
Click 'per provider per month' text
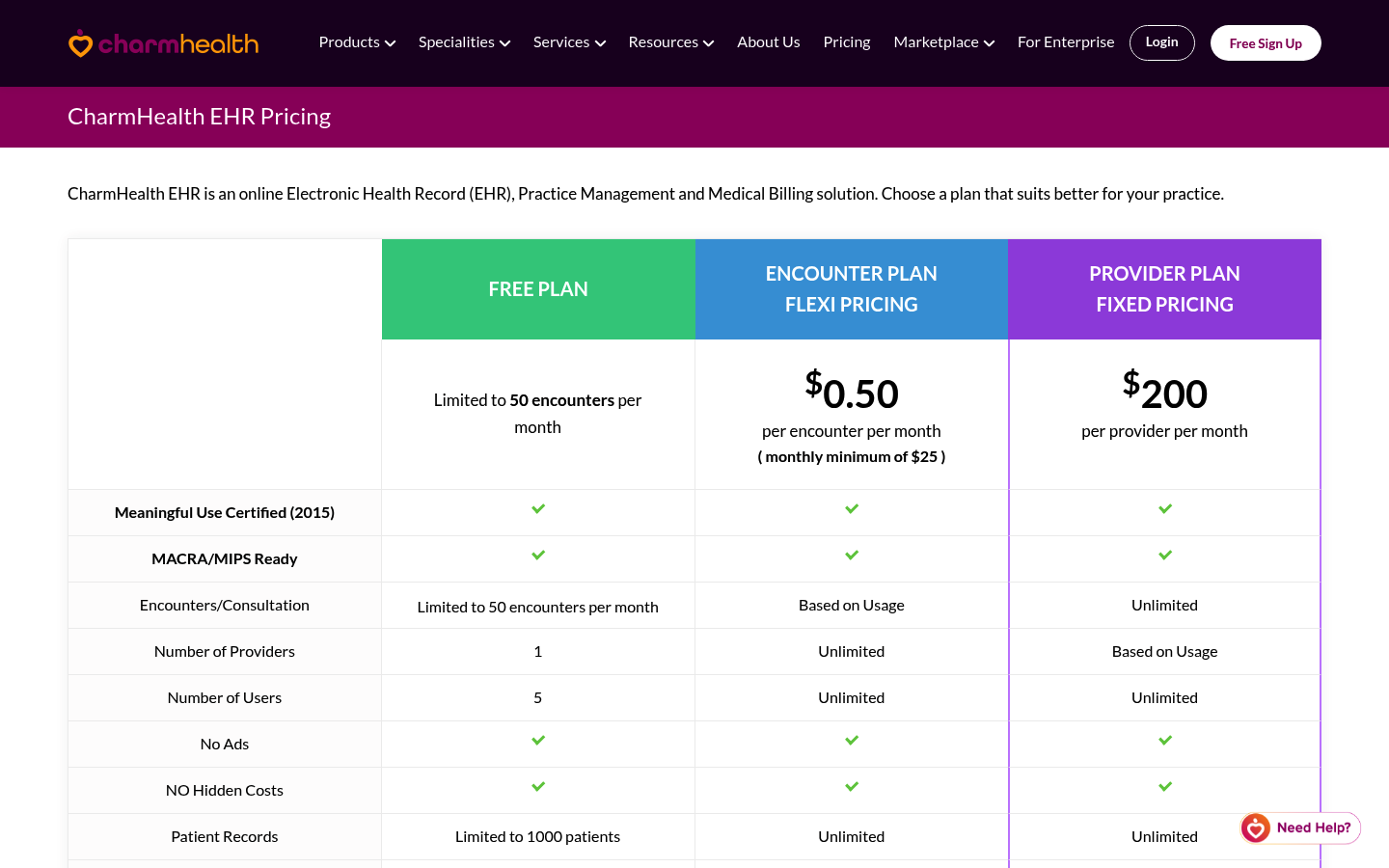1164,431
